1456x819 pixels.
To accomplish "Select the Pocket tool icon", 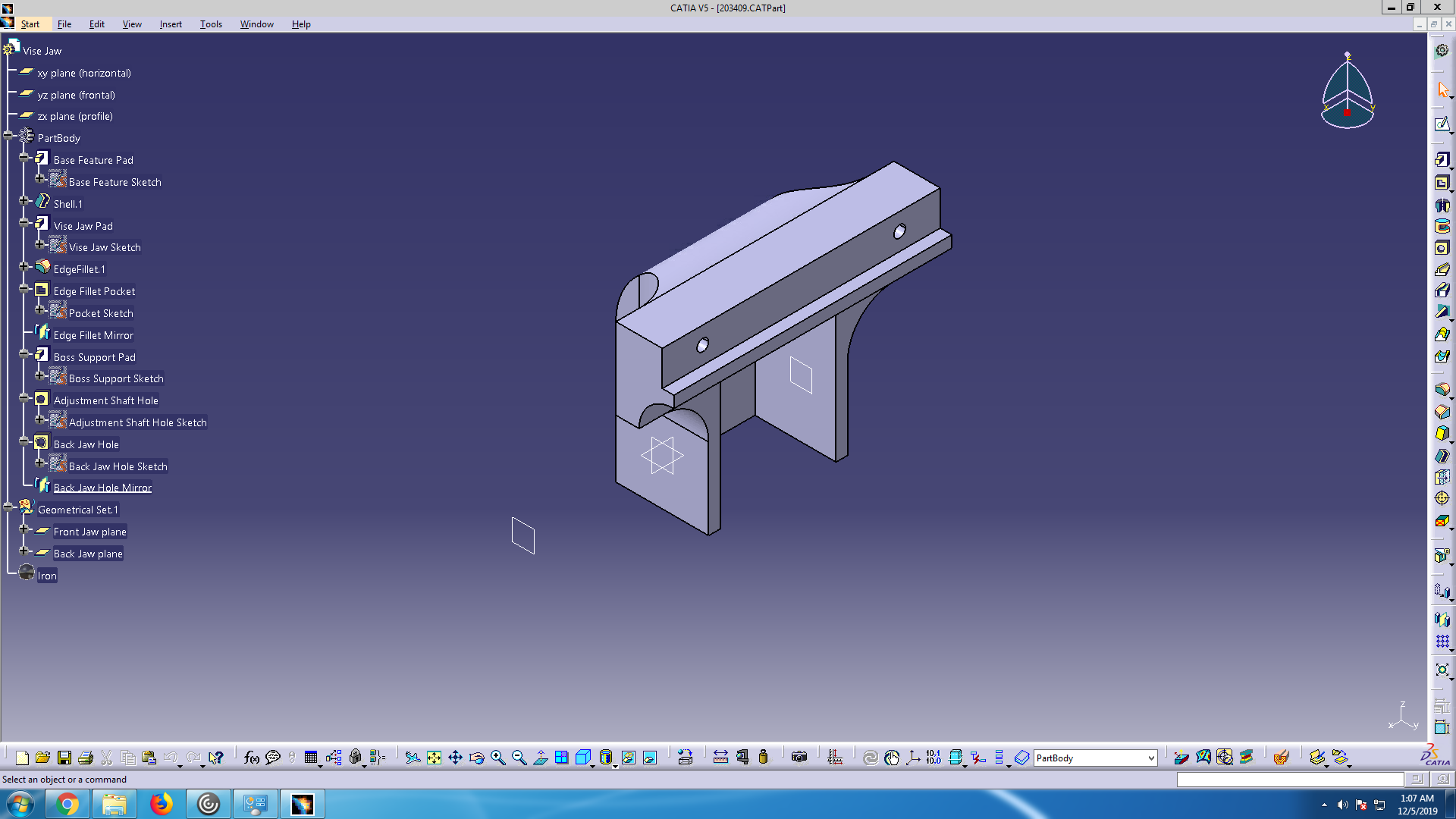I will click(1442, 183).
